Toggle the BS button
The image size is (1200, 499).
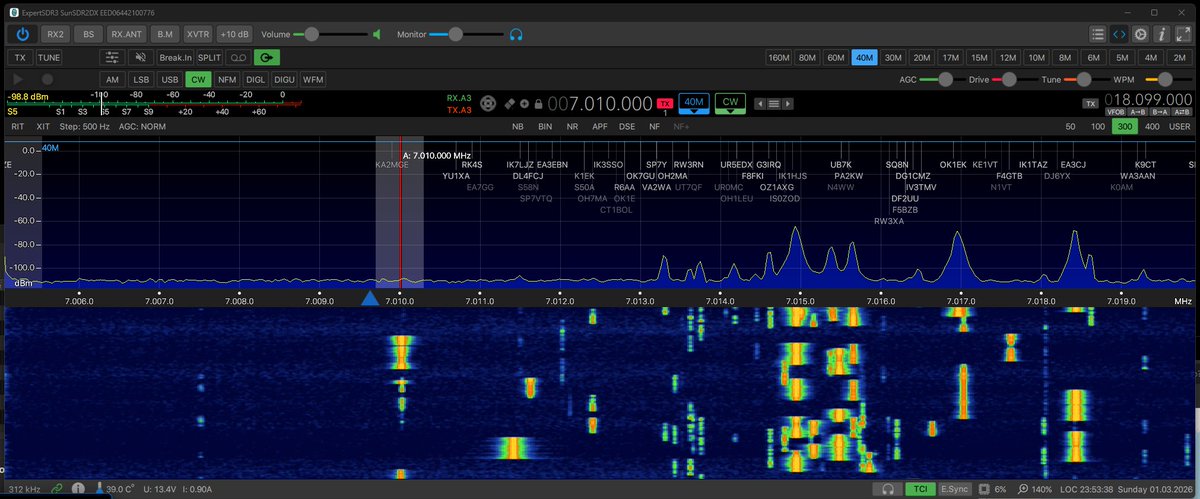pos(88,34)
